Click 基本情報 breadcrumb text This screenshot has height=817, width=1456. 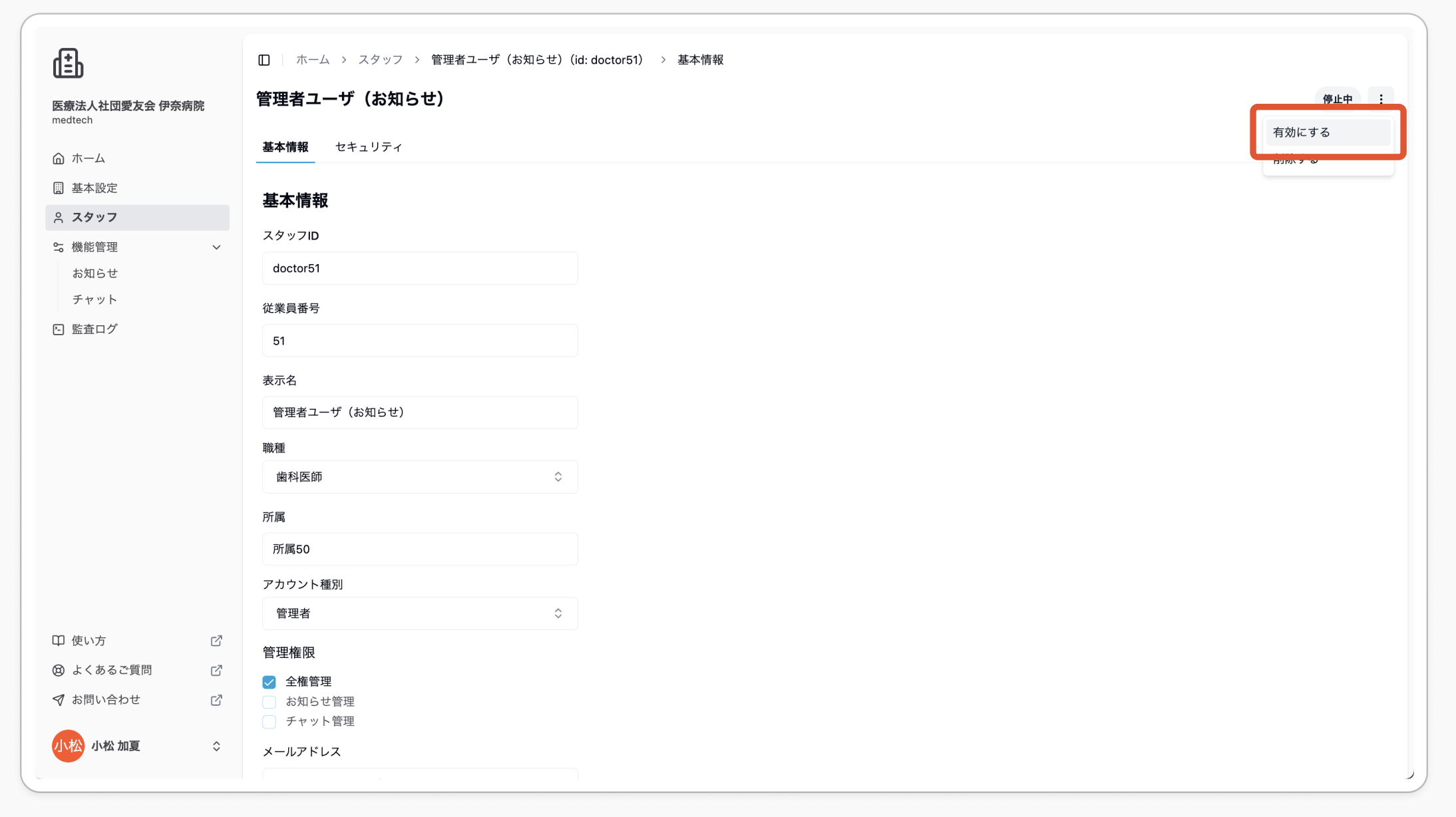701,60
